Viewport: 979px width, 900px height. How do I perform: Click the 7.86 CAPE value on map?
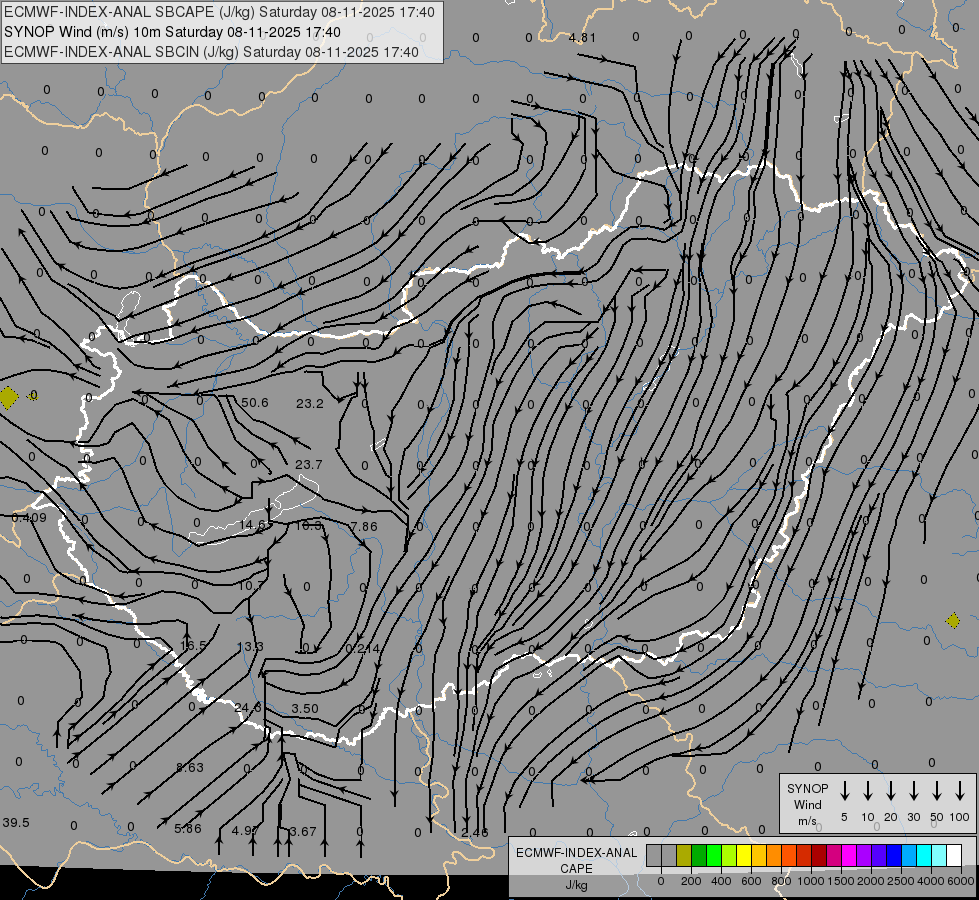pos(364,527)
